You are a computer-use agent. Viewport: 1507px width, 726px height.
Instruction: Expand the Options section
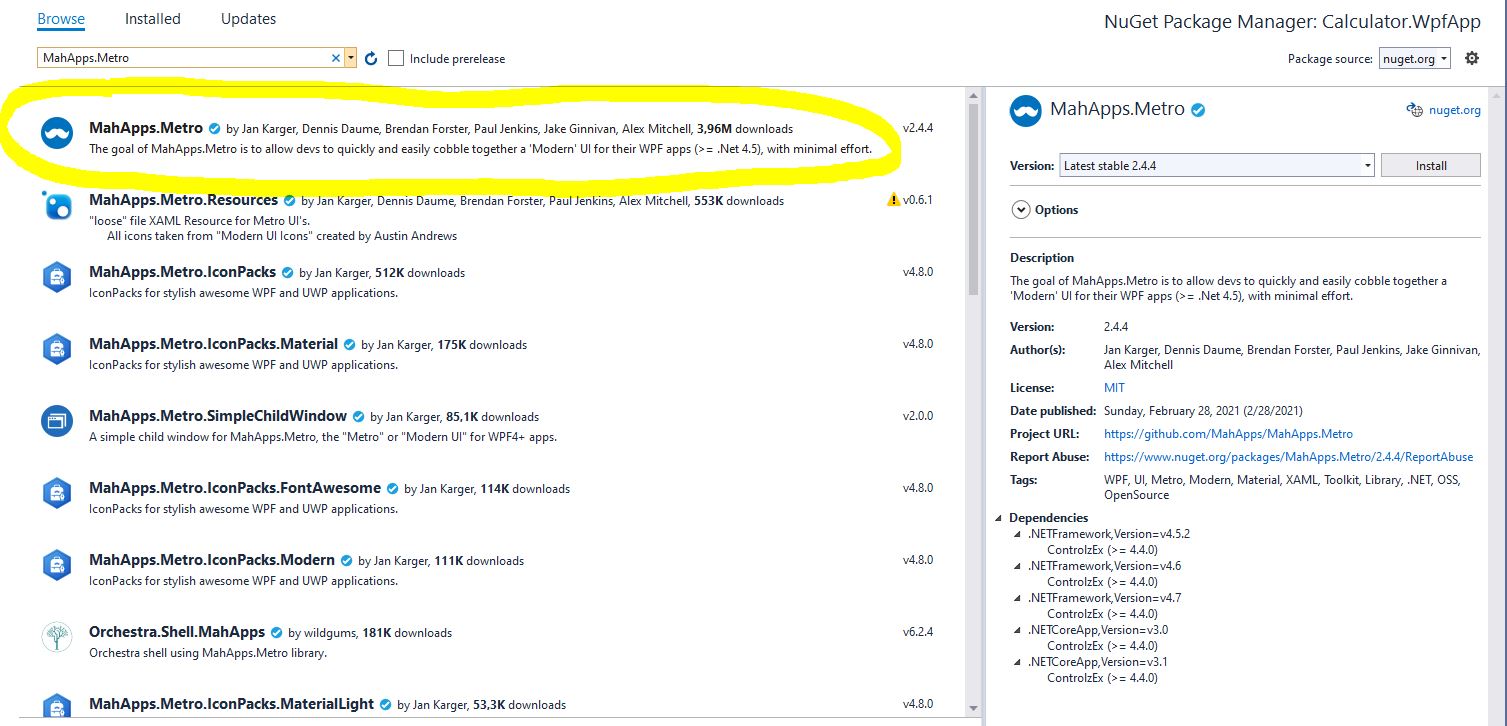pyautogui.click(x=1021, y=210)
